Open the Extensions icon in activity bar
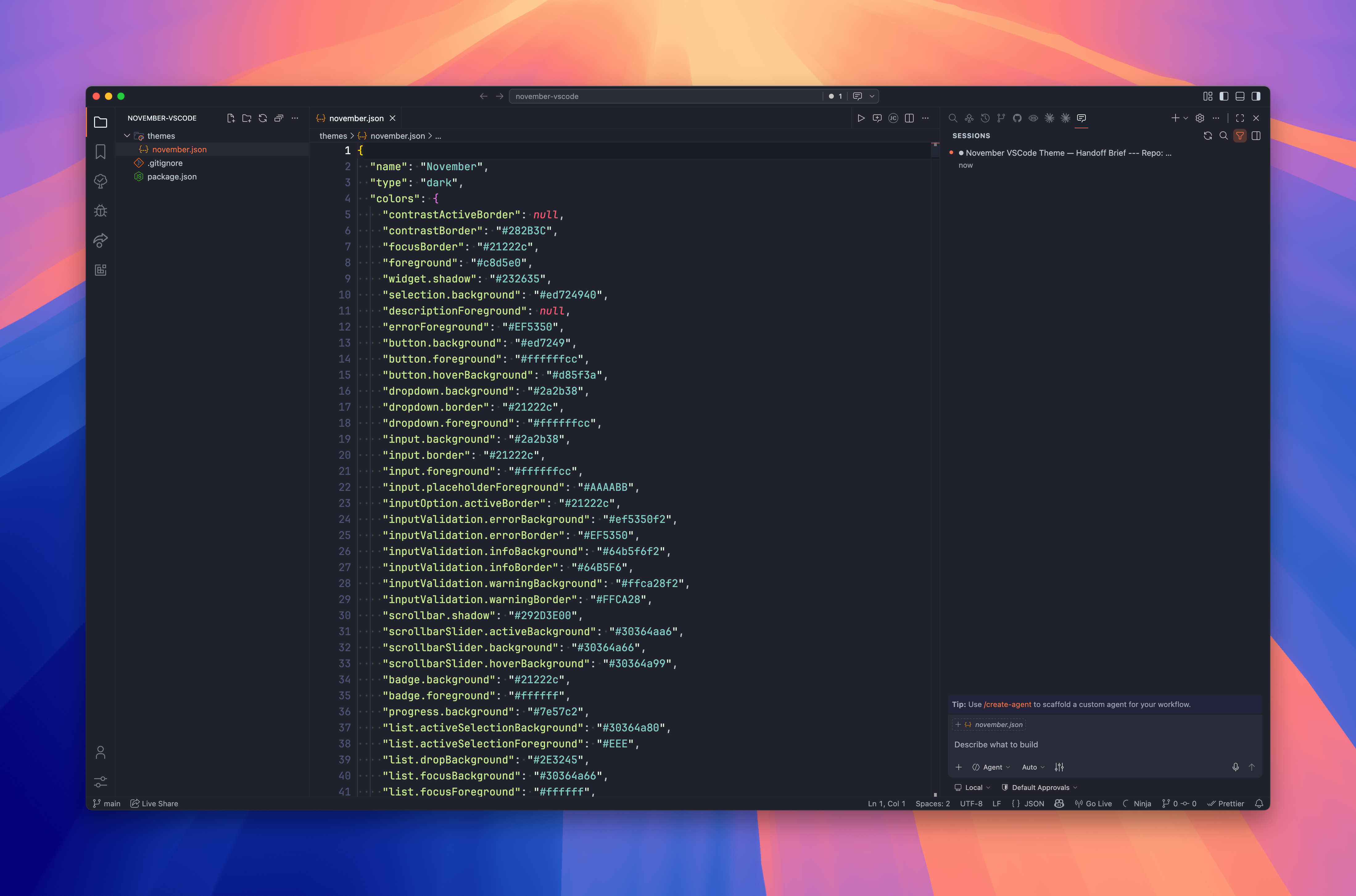1356x896 pixels. click(x=101, y=270)
